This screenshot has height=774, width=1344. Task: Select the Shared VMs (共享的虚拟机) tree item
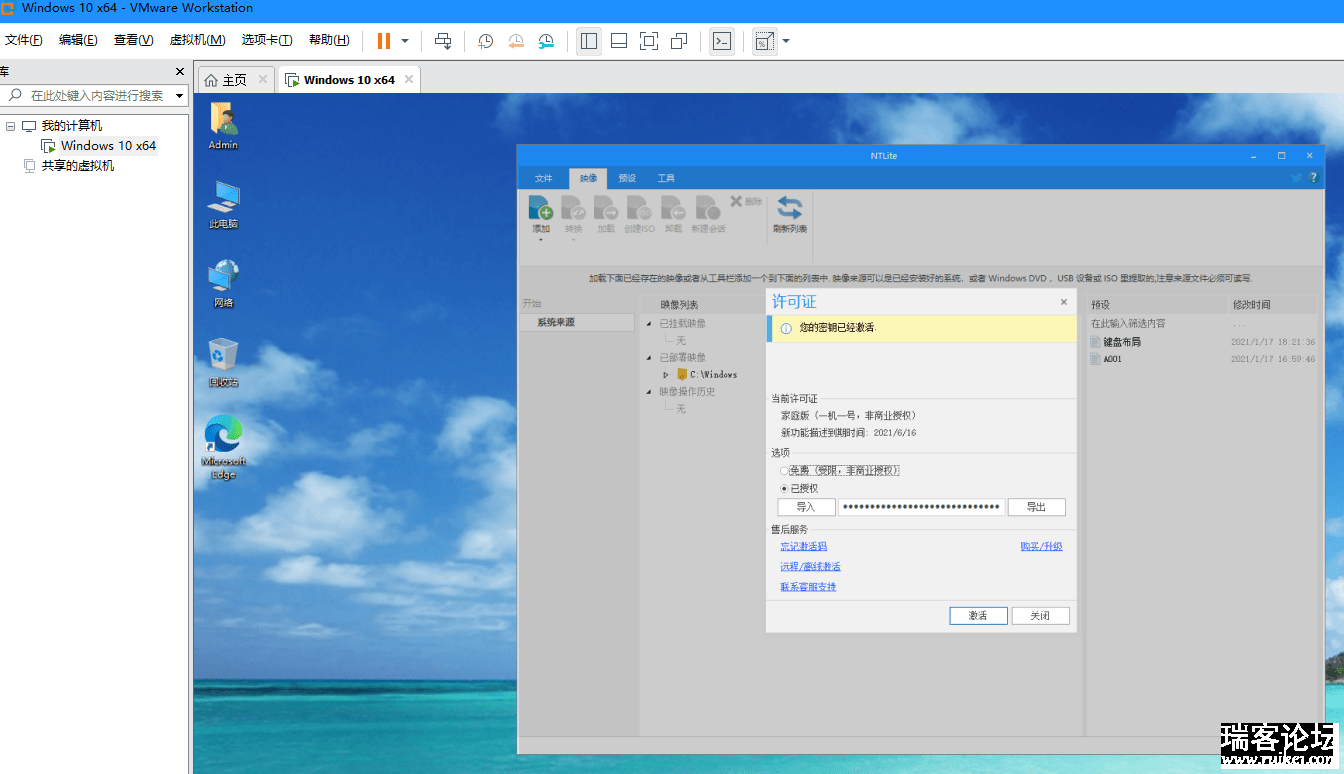(78, 166)
